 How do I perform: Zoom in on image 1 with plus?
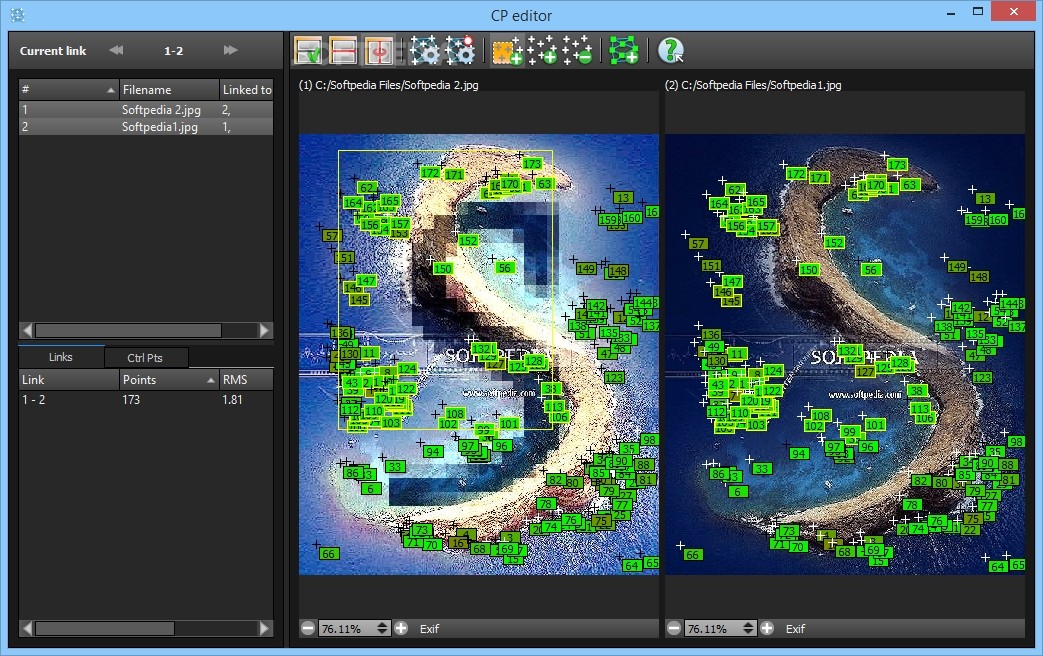click(x=401, y=628)
